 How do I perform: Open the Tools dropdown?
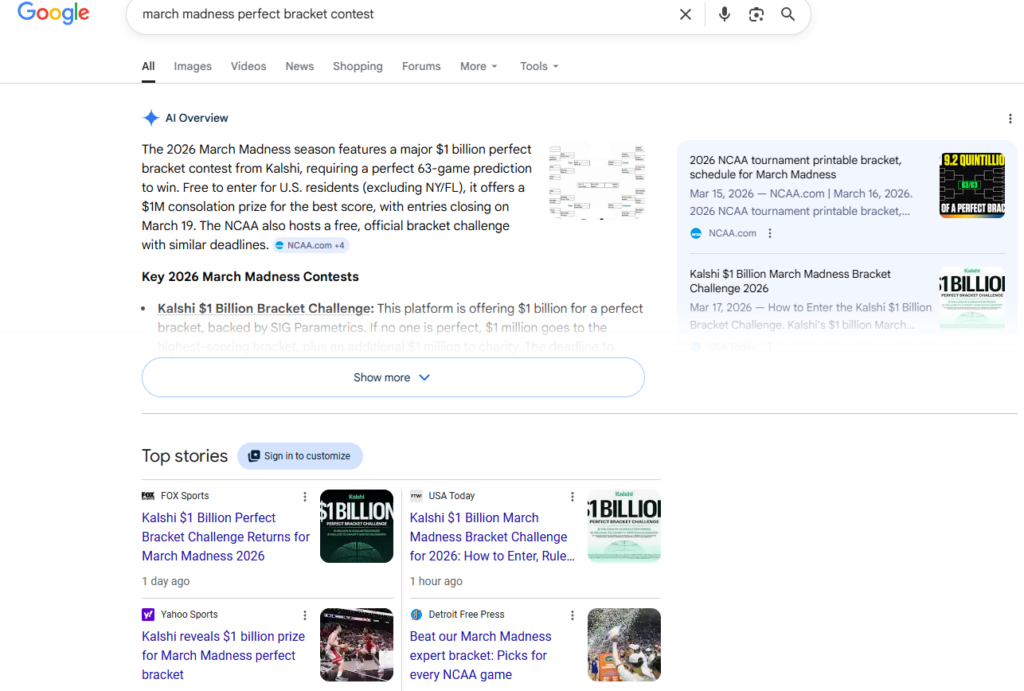[x=539, y=66]
